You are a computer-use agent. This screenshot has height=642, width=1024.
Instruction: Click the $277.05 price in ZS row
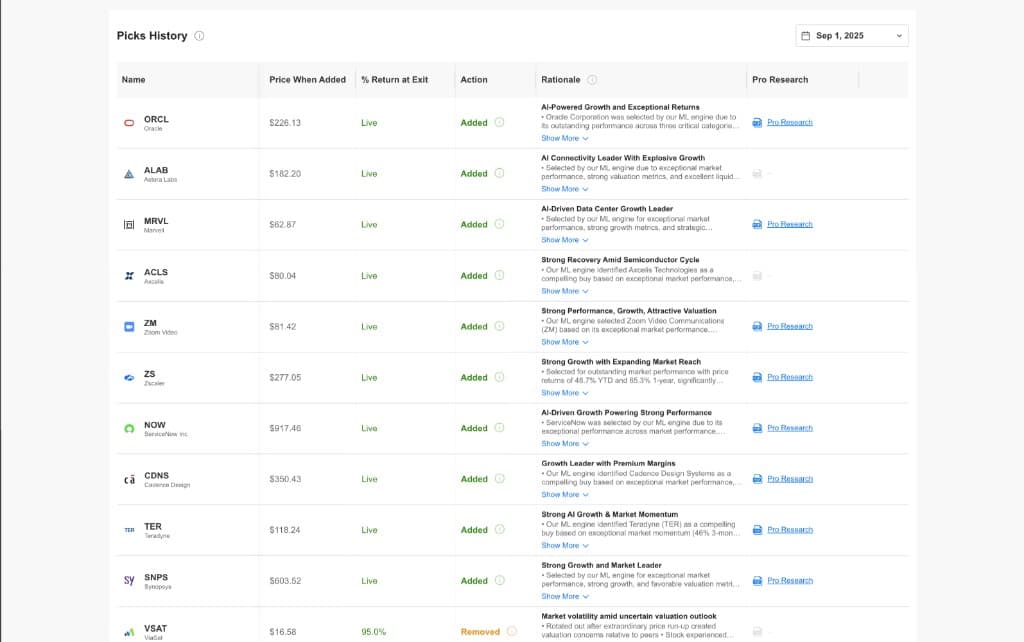coord(285,377)
